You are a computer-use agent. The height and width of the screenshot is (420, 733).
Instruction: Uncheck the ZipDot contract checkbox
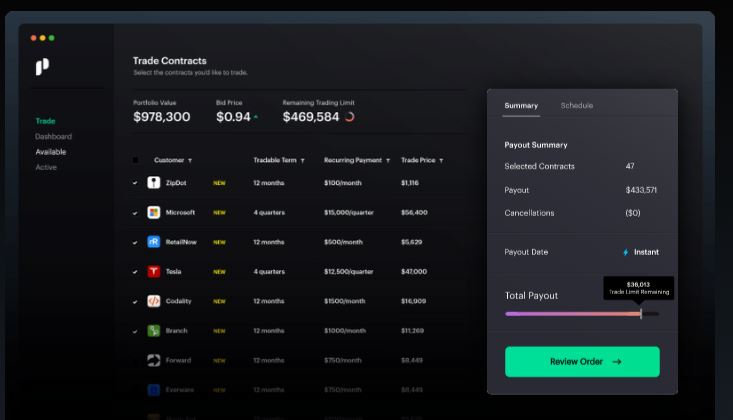[135, 184]
